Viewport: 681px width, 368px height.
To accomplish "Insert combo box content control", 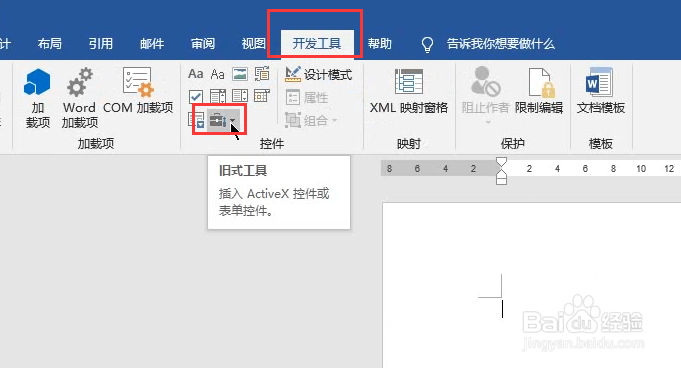I will (218, 96).
